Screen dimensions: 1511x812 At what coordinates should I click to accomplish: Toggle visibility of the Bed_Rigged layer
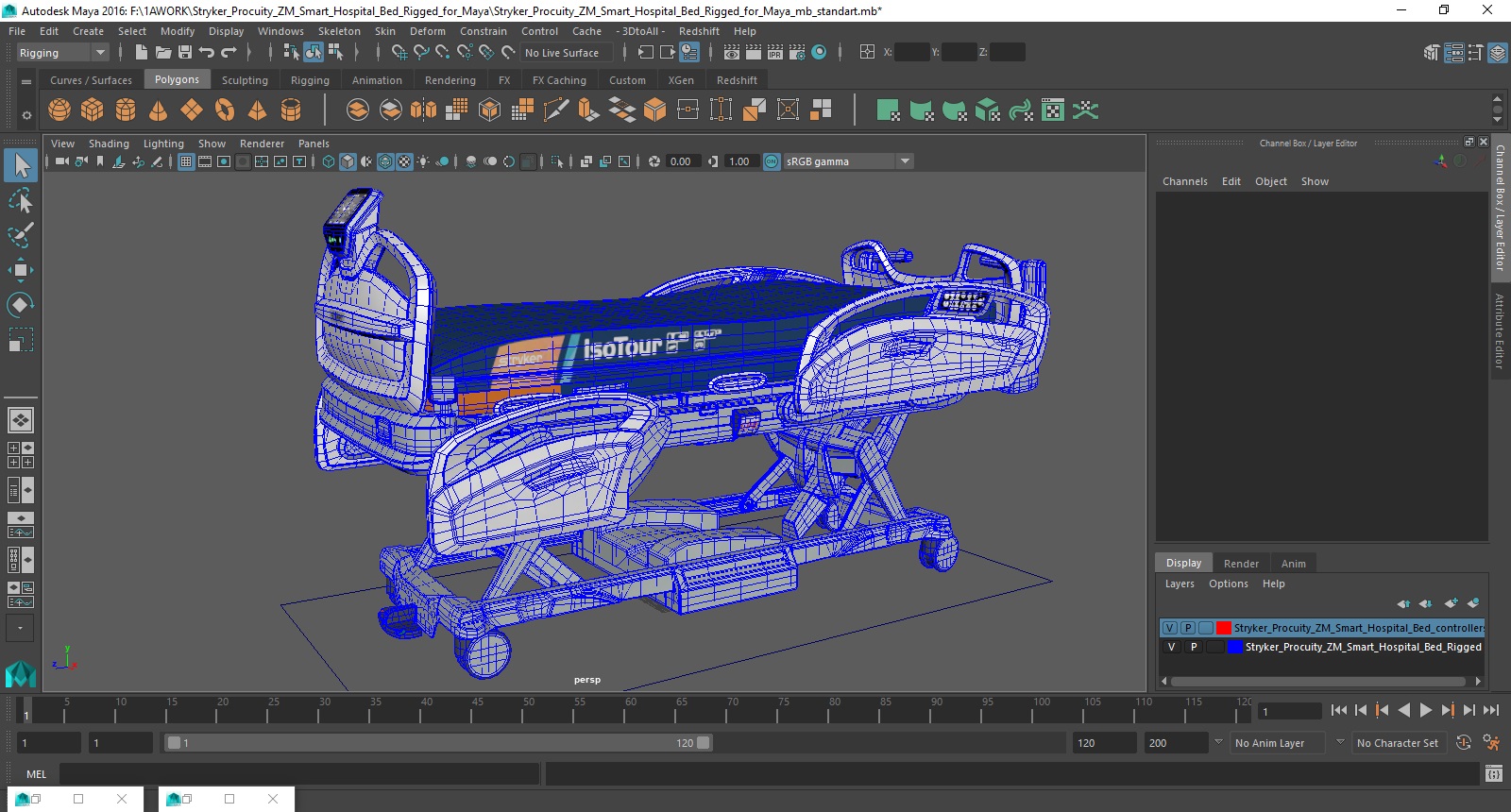point(1171,647)
